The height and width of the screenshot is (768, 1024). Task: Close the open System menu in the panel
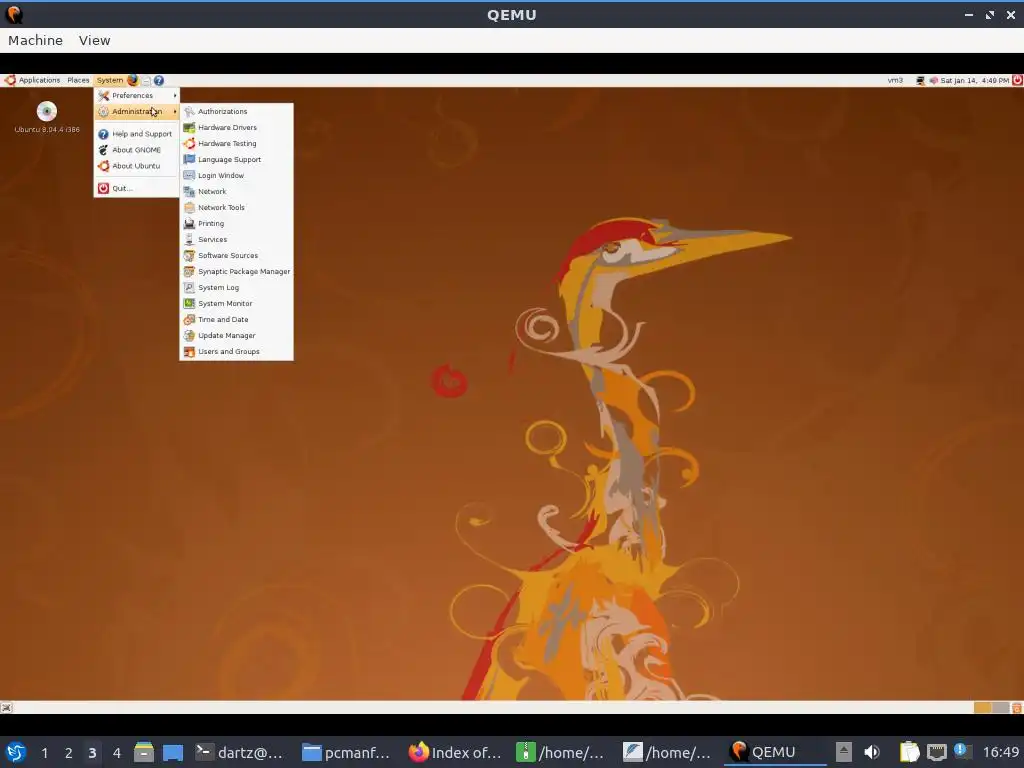tap(109, 80)
